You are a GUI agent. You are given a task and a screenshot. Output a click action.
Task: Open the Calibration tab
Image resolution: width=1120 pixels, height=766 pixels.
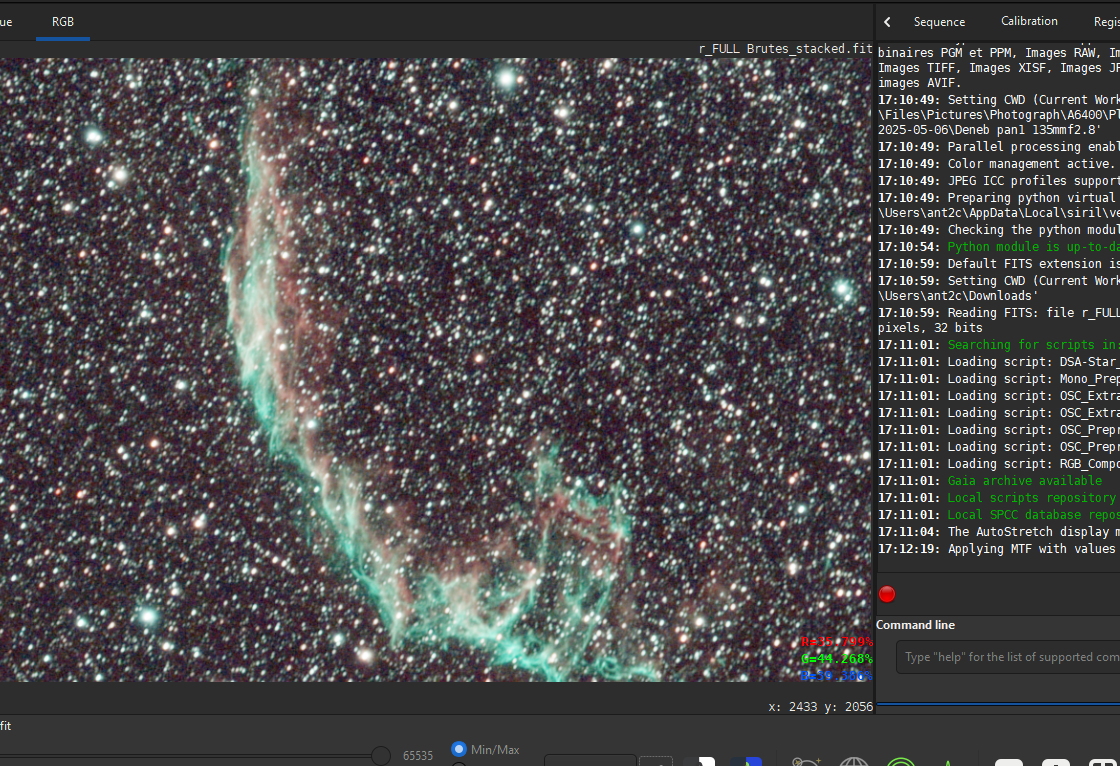coord(1029,21)
